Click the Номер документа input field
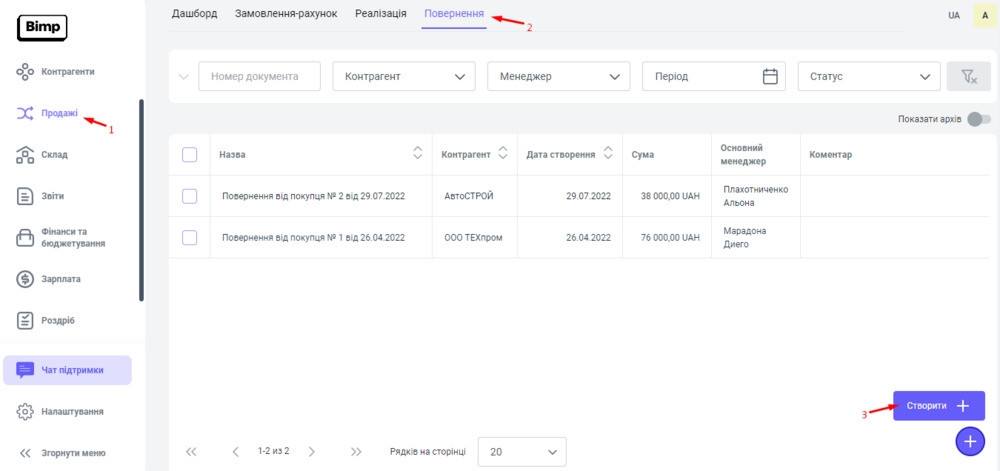Viewport: 1000px width, 471px height. (x=259, y=77)
